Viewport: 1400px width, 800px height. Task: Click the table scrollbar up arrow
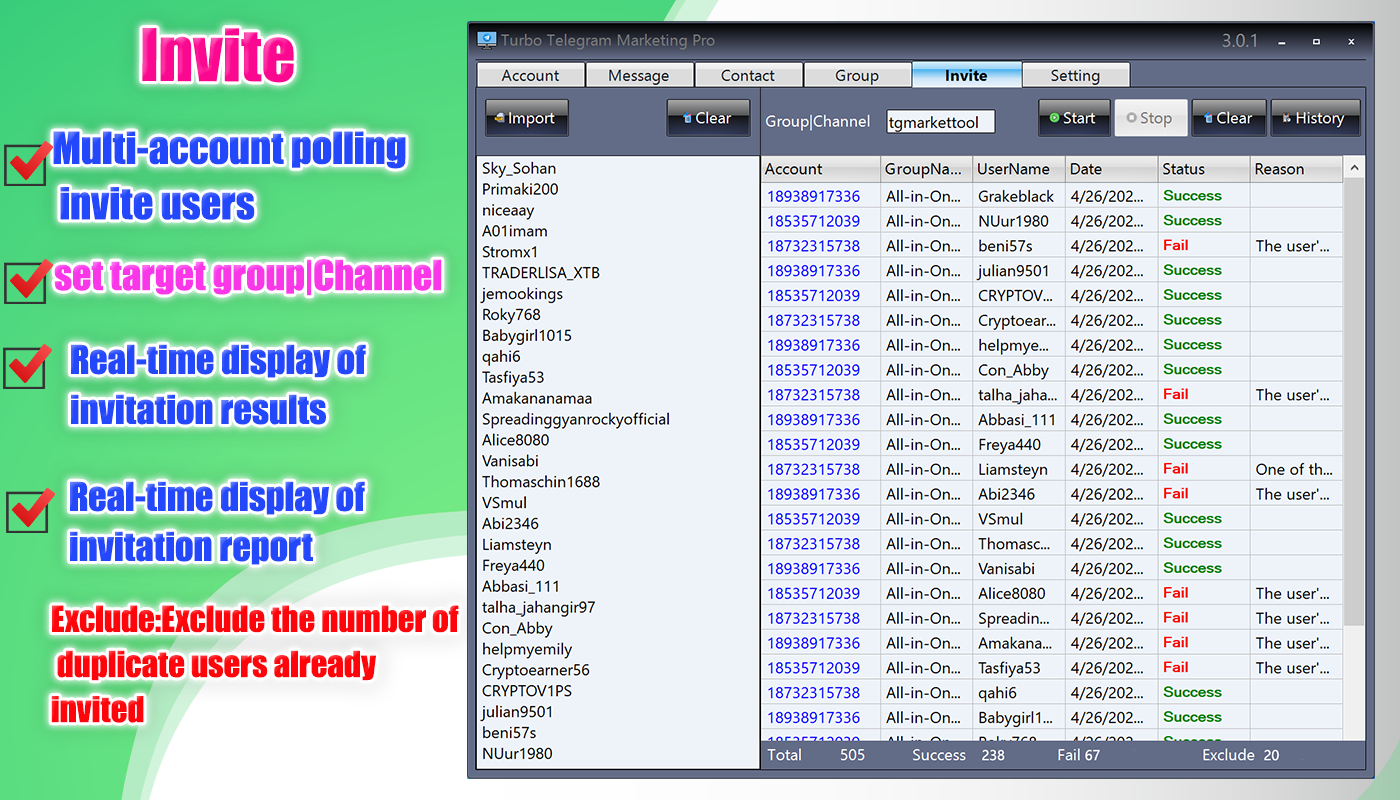click(x=1355, y=168)
